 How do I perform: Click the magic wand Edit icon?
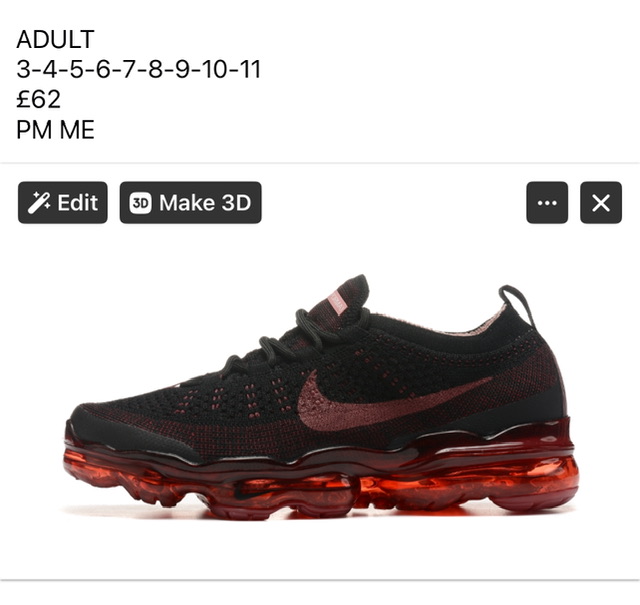39,203
